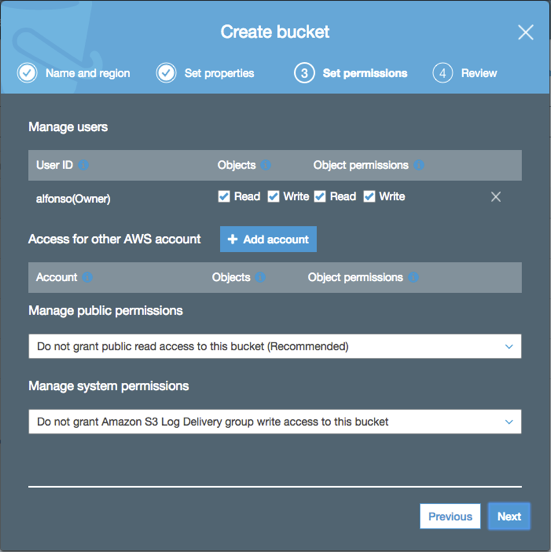Click the info icon next to User ID
The width and height of the screenshot is (551, 552).
point(83,165)
